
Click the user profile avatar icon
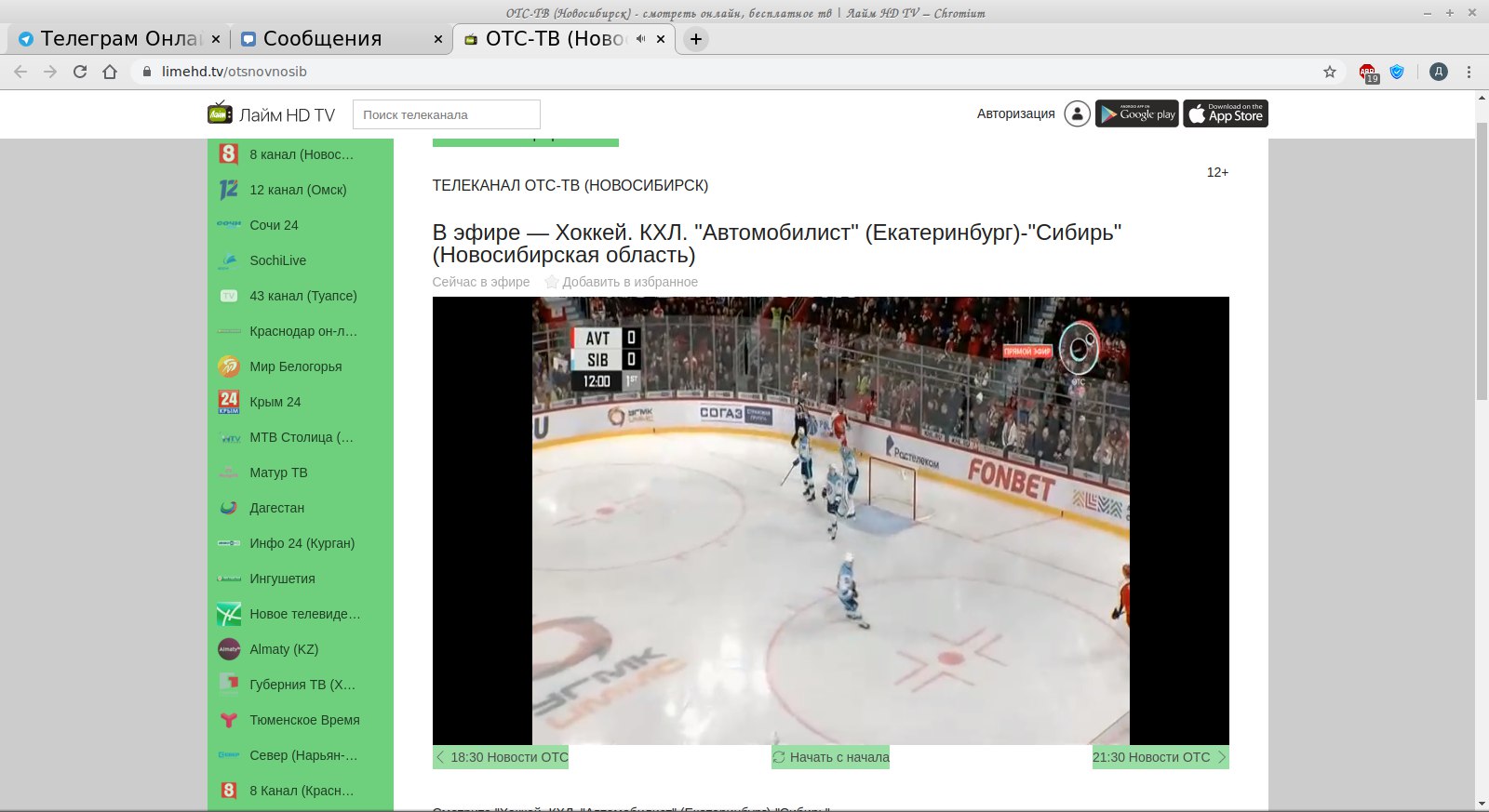tap(1077, 113)
